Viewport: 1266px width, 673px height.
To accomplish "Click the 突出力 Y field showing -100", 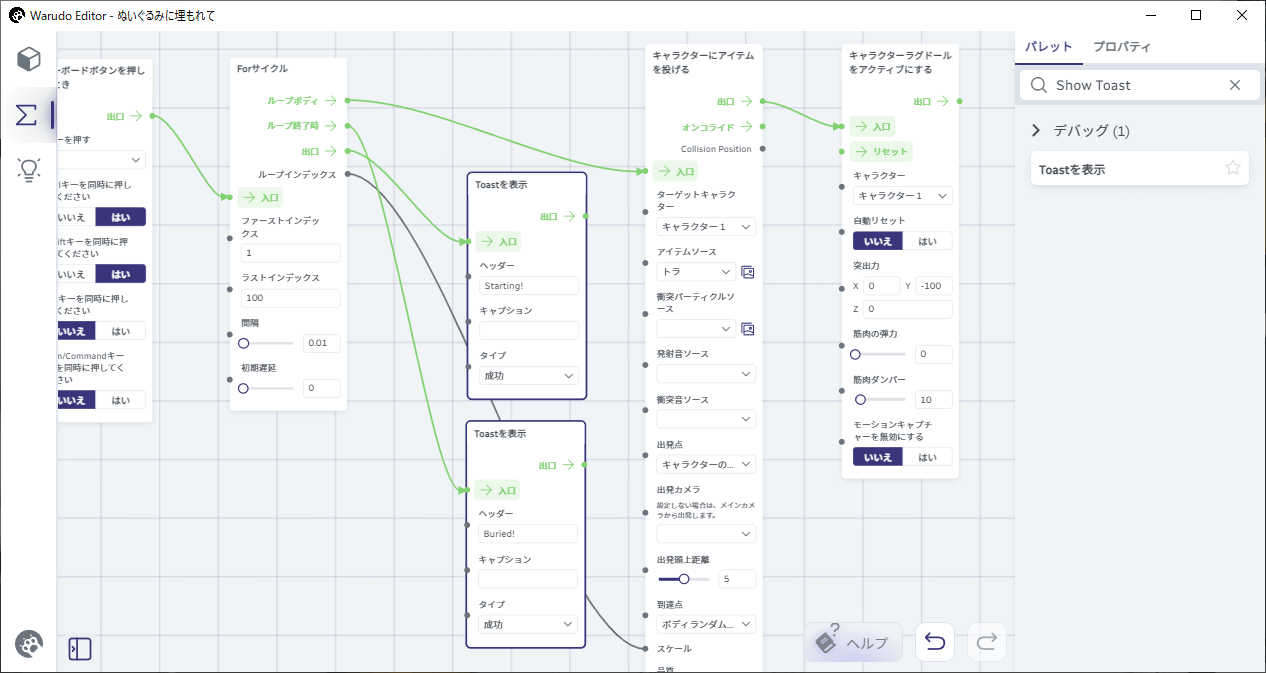I will pyautogui.click(x=934, y=286).
